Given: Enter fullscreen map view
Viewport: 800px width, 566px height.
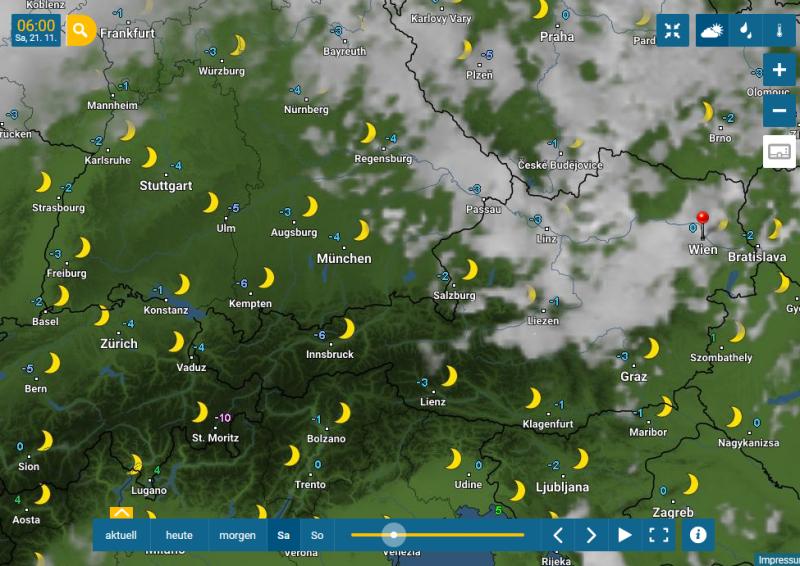Looking at the screenshot, I should [658, 535].
